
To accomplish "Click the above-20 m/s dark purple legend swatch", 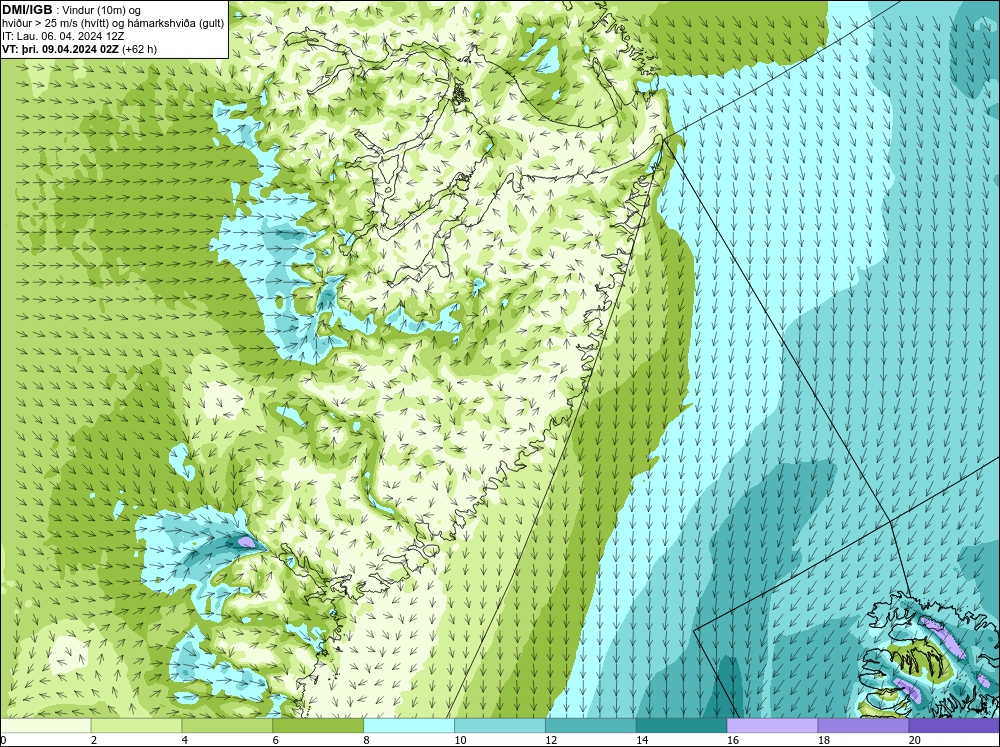I will (955, 725).
